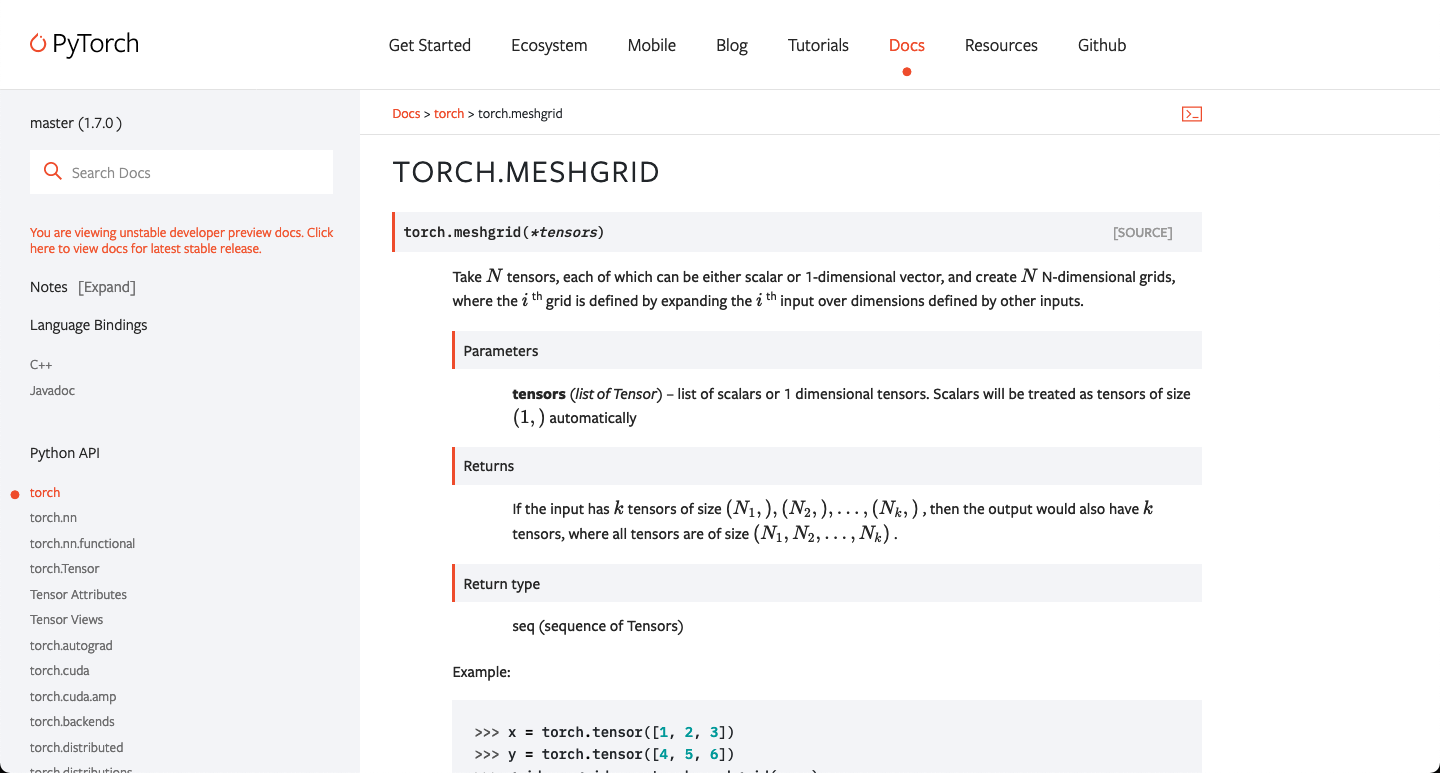This screenshot has height=773, width=1440.
Task: Open the Tutorials page
Action: (x=818, y=45)
